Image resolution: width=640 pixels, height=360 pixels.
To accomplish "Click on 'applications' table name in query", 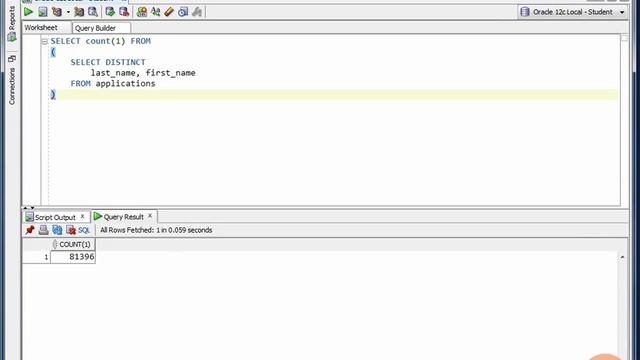I will 125,84.
